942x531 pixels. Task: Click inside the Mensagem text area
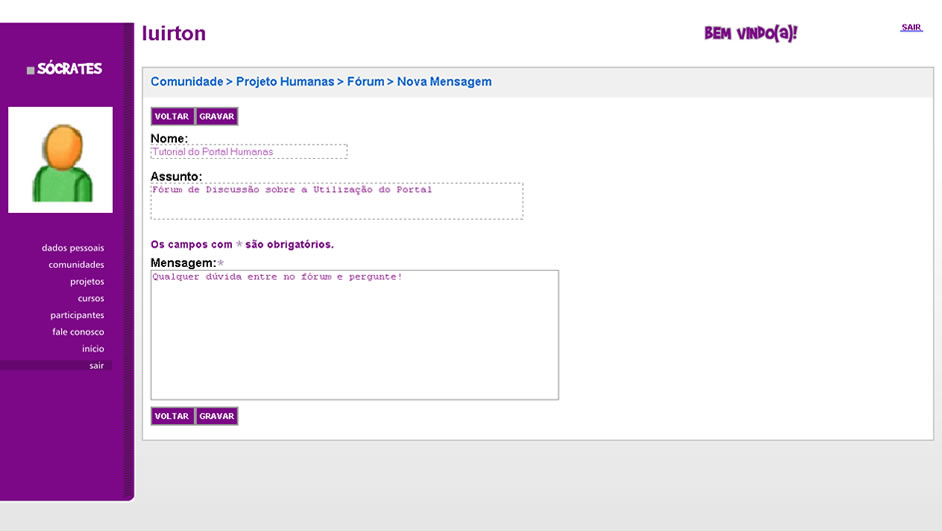pos(354,335)
